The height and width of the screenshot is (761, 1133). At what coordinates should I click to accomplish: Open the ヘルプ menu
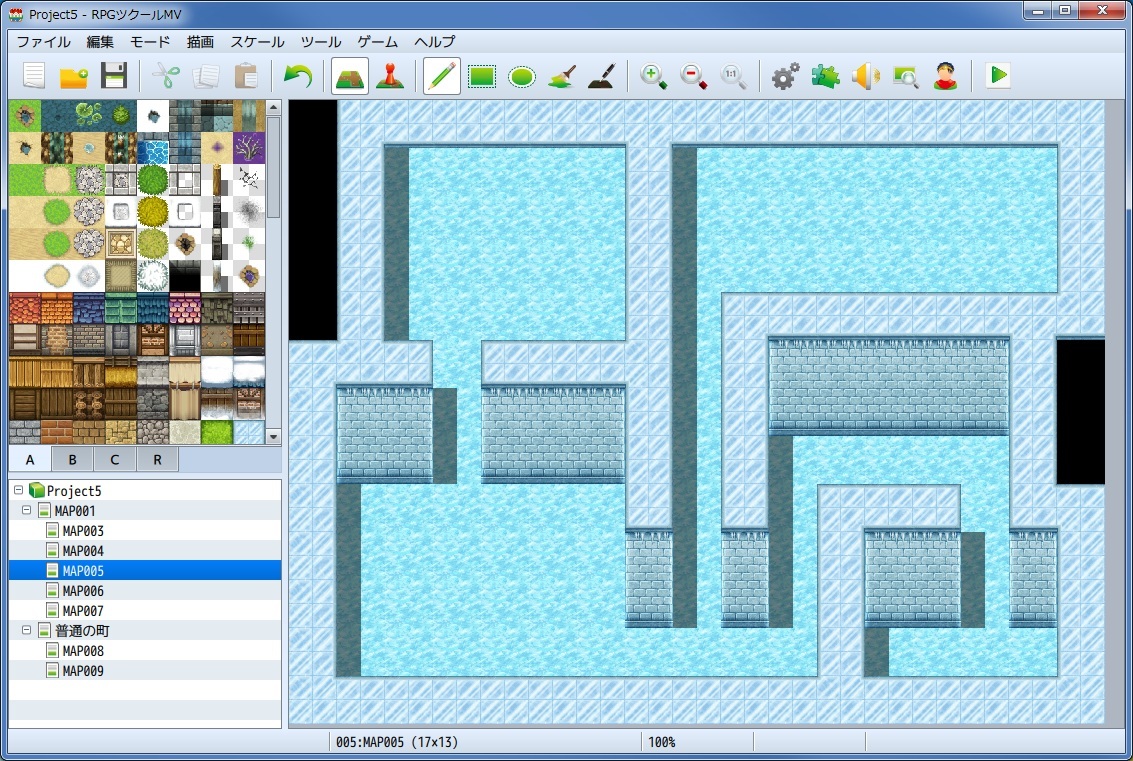(434, 42)
